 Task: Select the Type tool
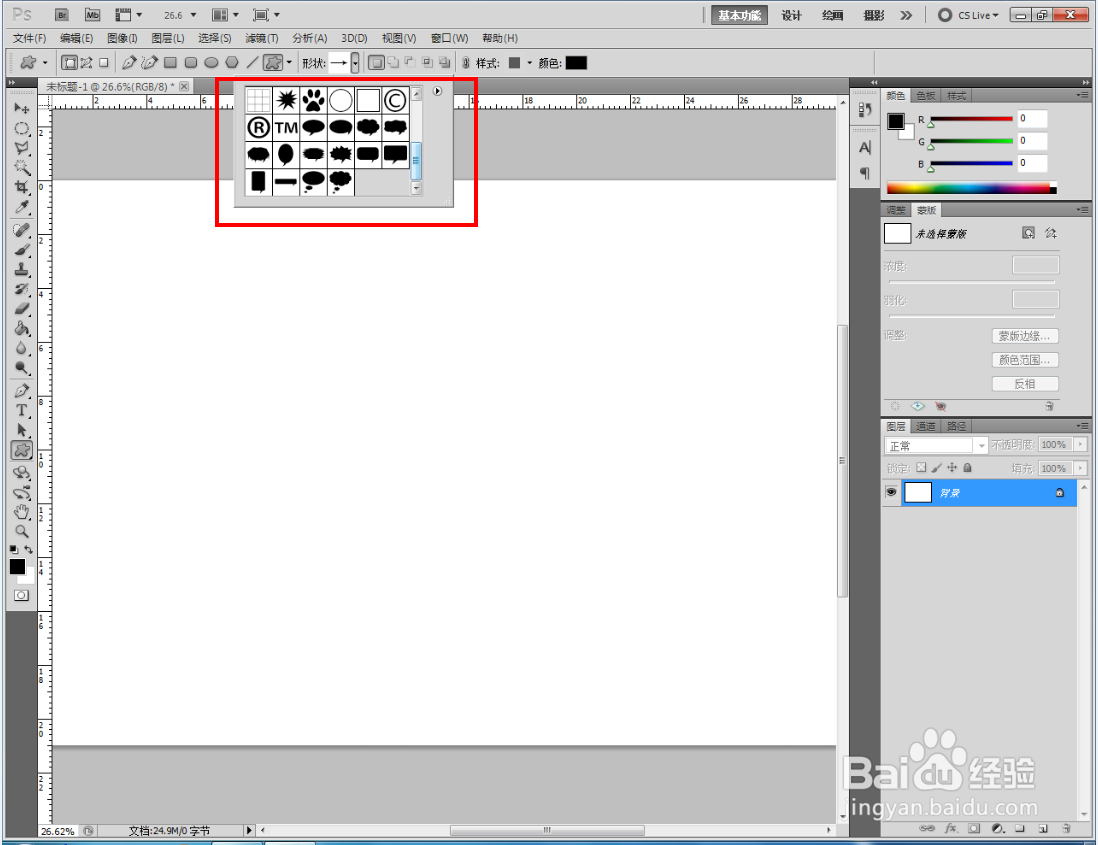[22, 410]
